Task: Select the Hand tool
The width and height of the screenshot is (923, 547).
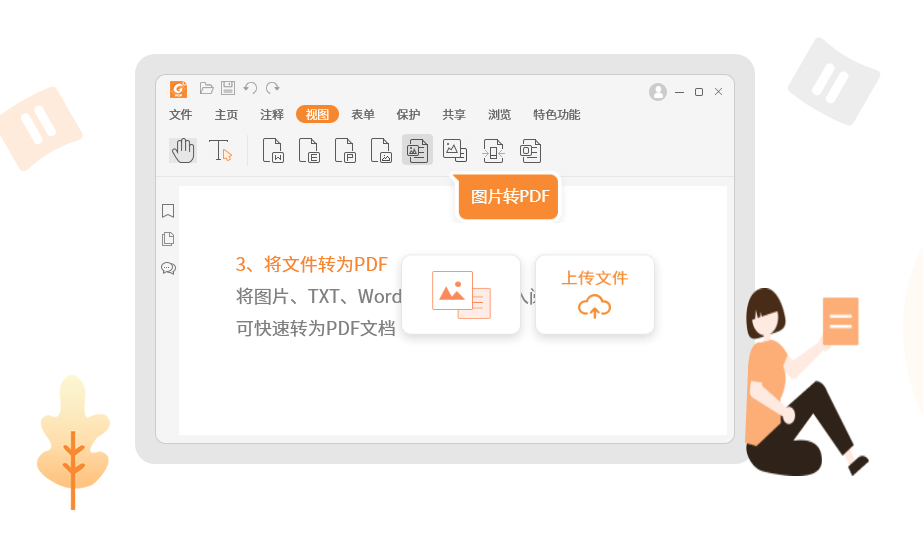Action: 183,151
